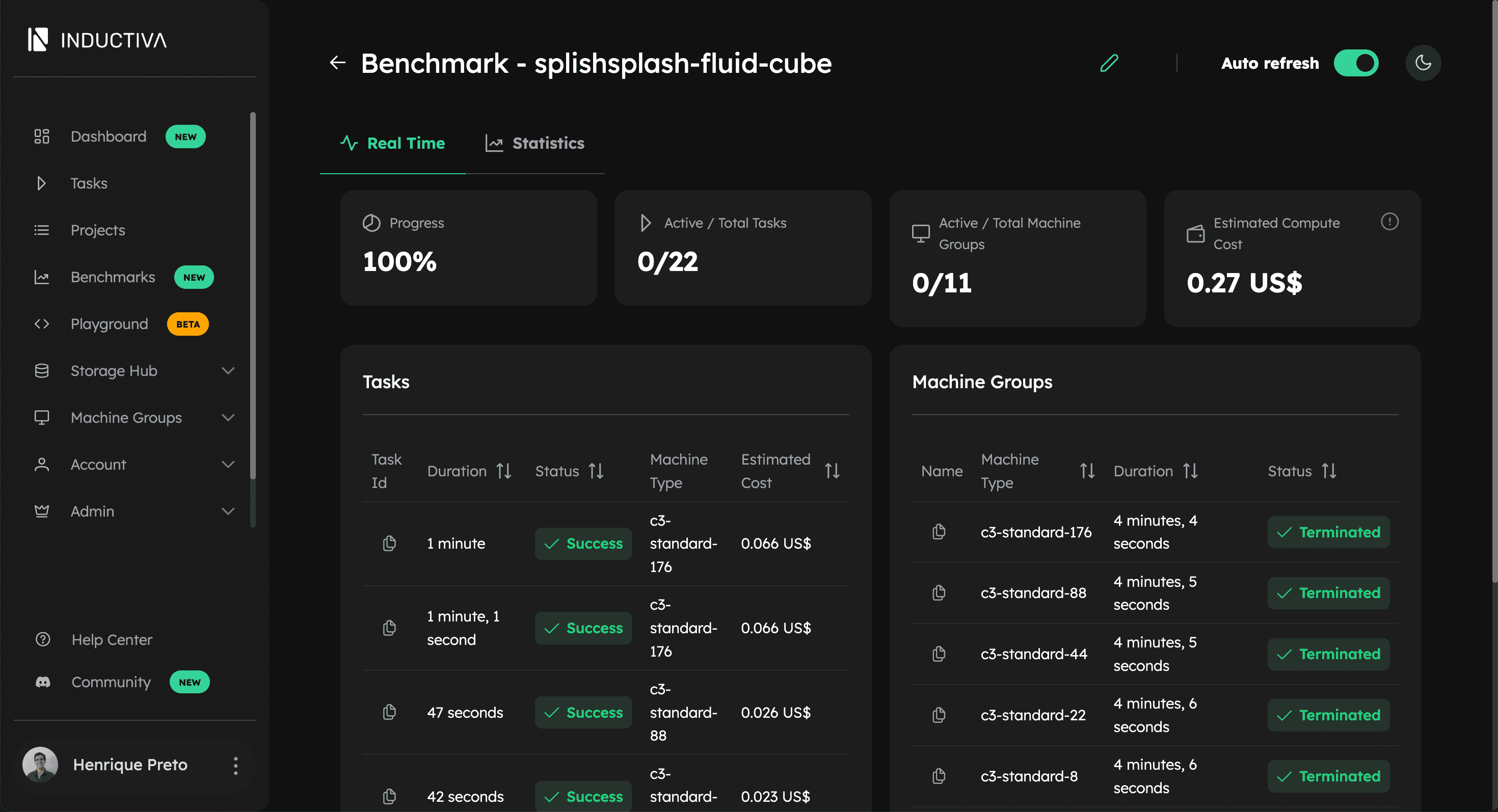Screen dimensions: 1498x812
Task: Copy the c3-standard-176 machine group name
Action: click(x=939, y=532)
